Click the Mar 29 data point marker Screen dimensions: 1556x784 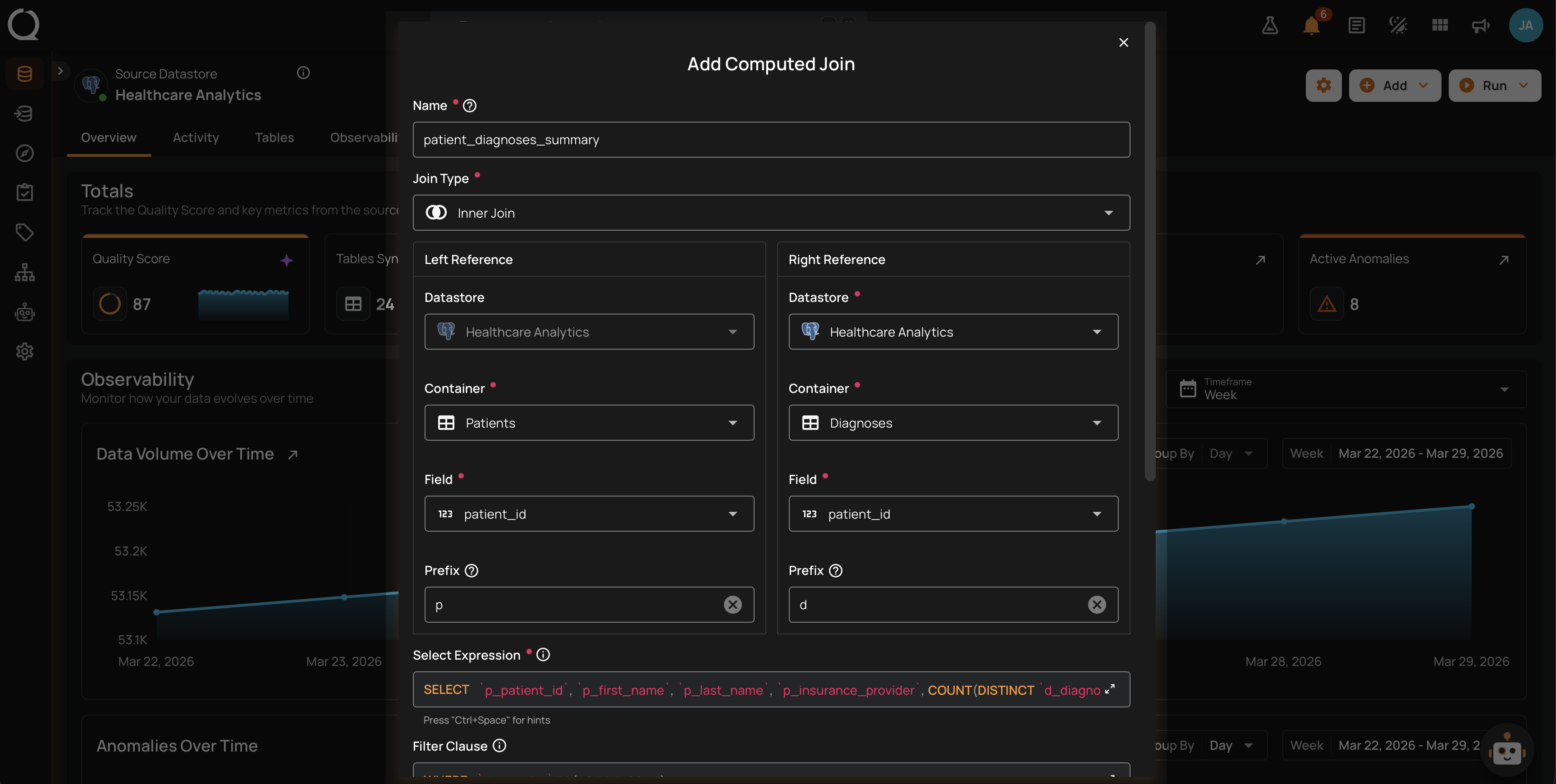1471,506
